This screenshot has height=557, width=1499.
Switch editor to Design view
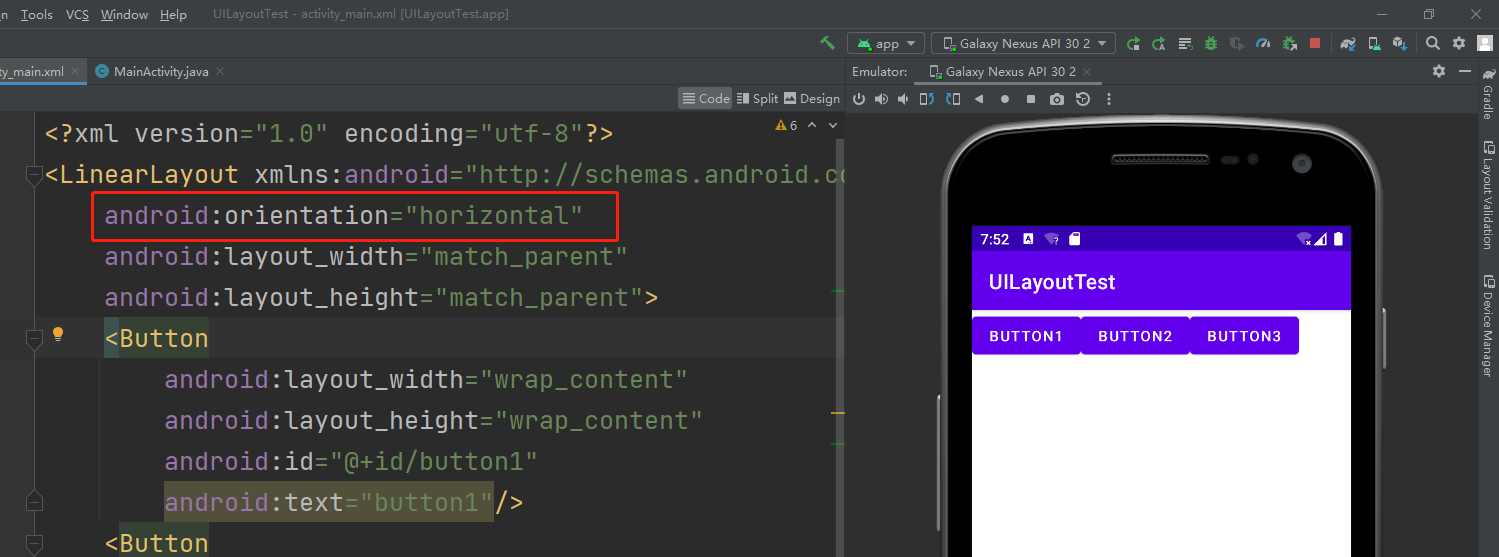click(812, 98)
